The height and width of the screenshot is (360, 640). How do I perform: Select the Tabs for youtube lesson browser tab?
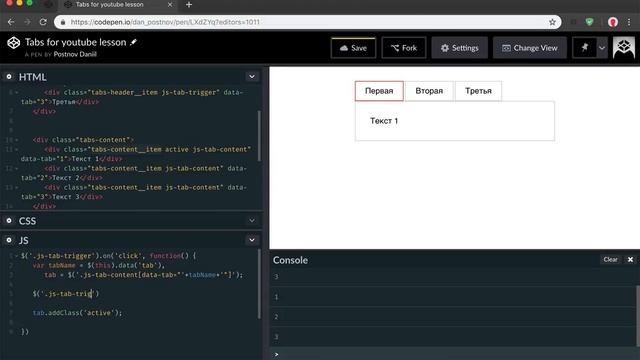click(x=118, y=5)
